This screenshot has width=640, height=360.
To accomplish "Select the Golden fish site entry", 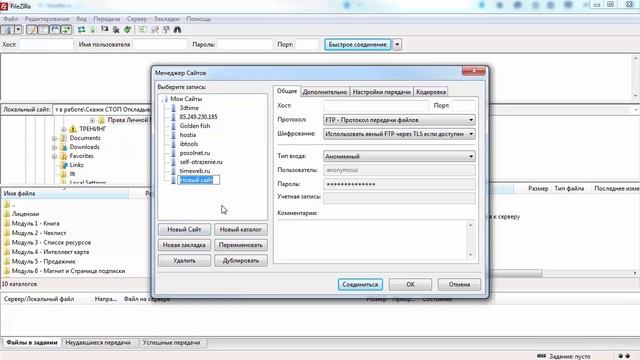I will [195, 126].
